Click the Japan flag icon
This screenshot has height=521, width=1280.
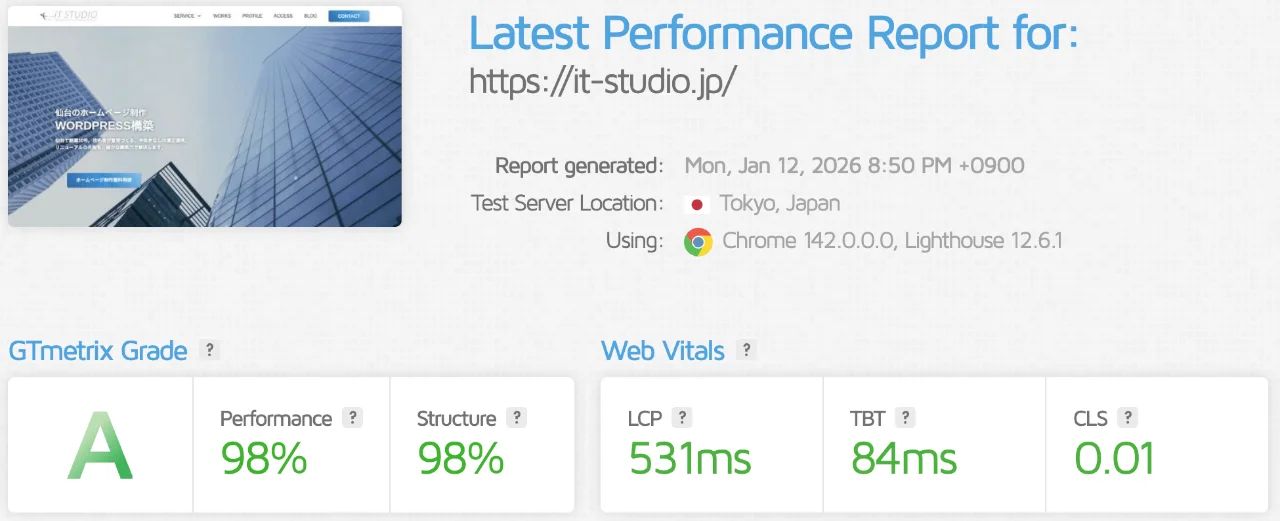tap(697, 204)
